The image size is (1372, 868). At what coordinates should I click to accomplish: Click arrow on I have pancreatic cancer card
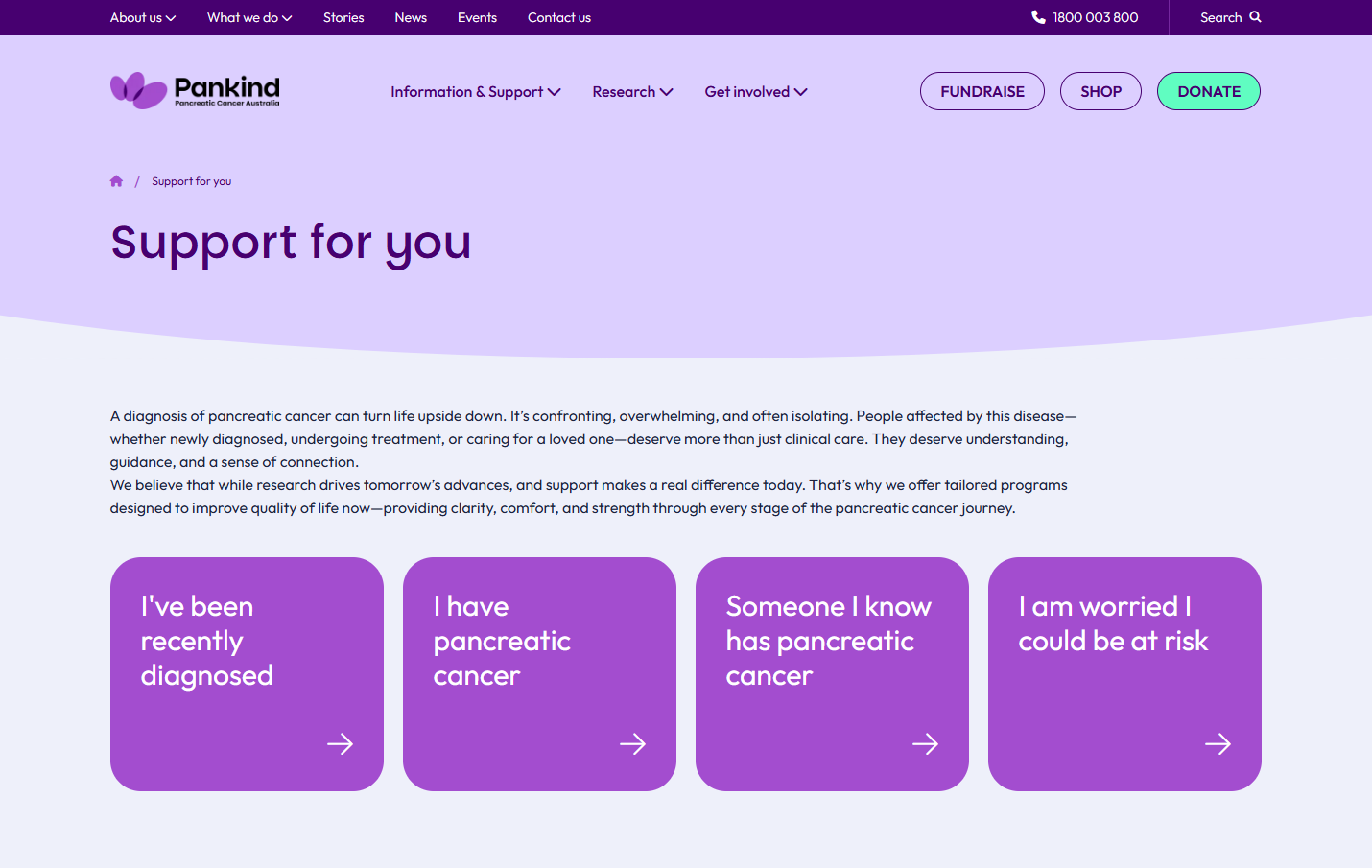click(x=632, y=744)
